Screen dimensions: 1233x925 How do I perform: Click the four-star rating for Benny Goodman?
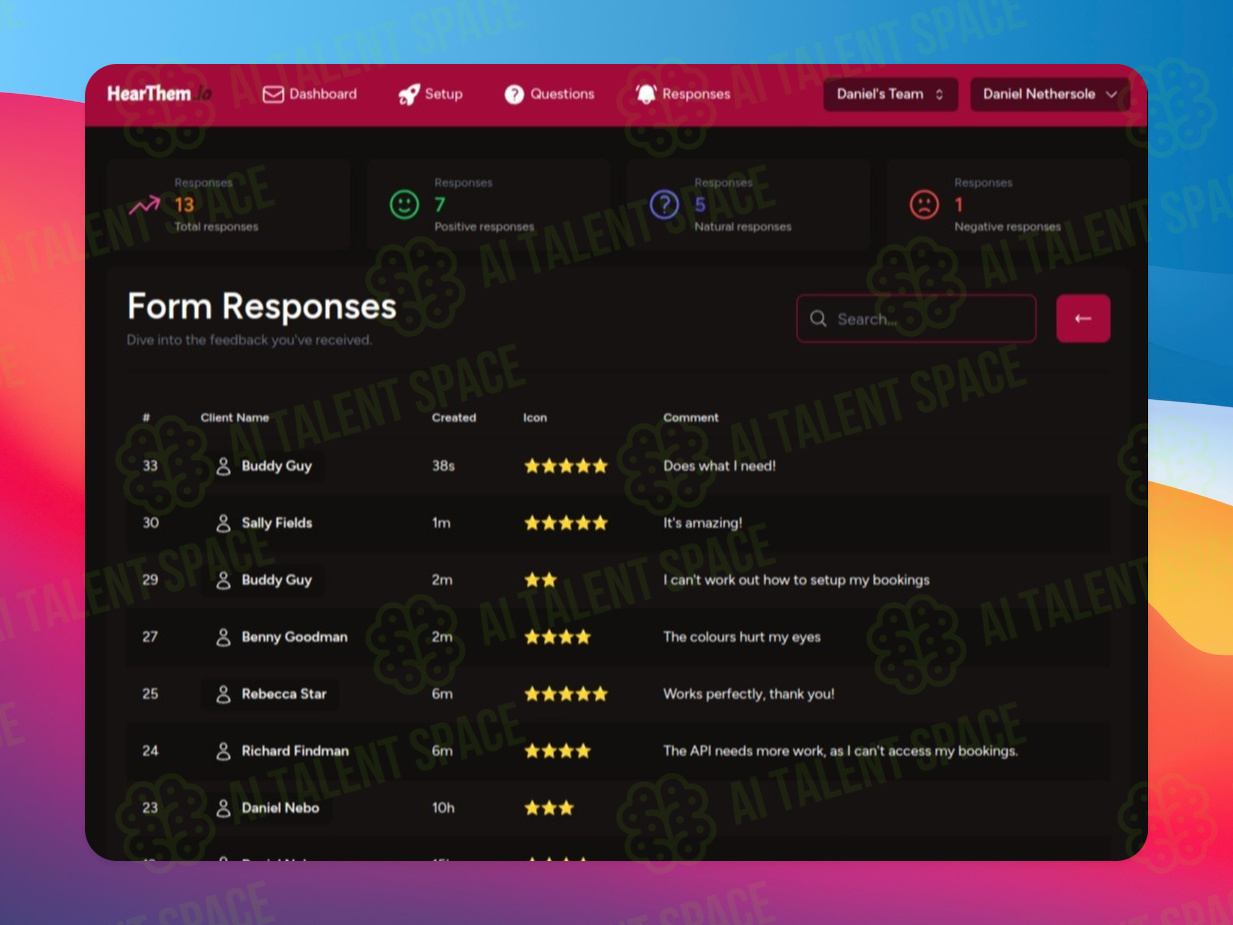[x=558, y=637]
